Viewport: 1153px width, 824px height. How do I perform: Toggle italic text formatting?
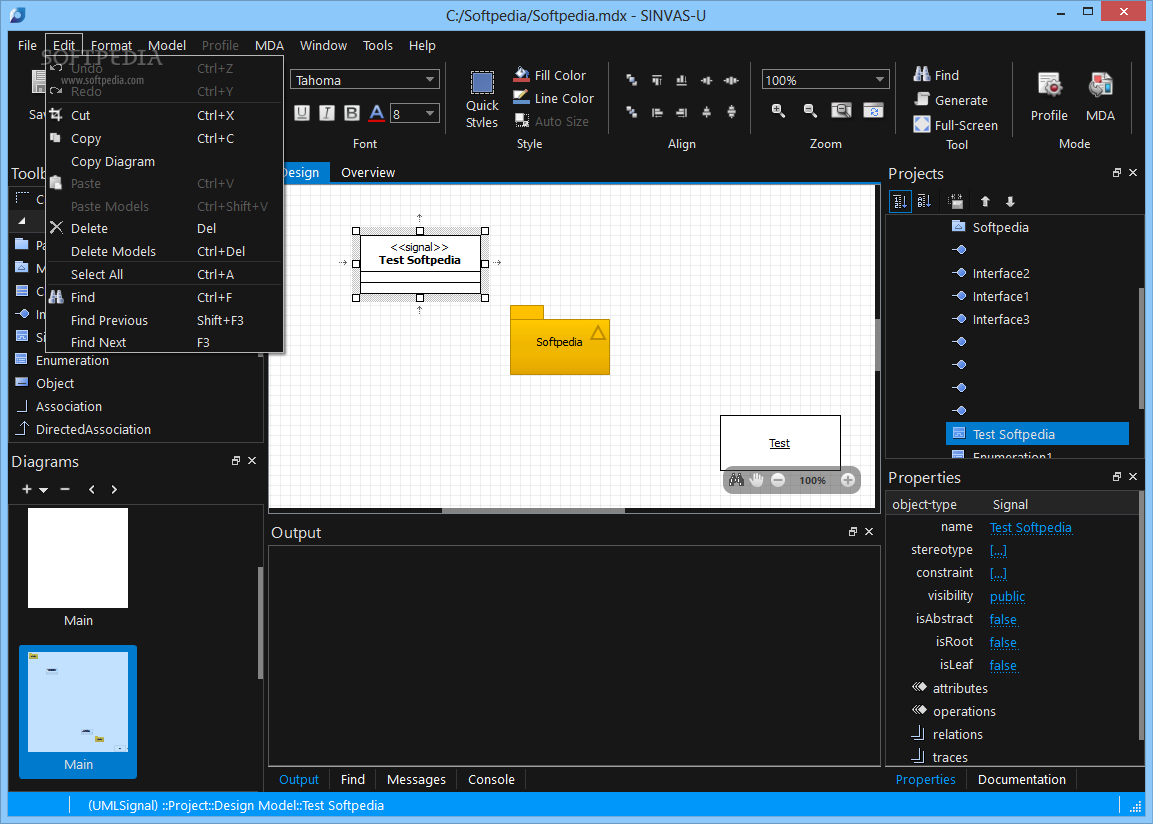pyautogui.click(x=326, y=112)
